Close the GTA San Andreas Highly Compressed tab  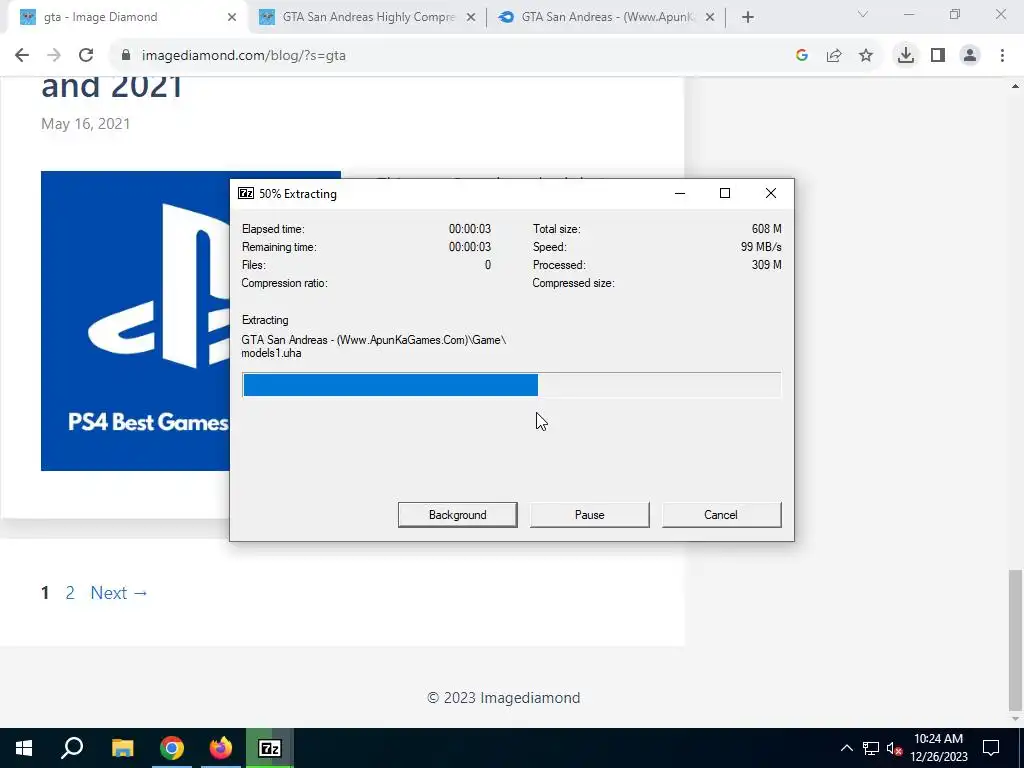click(471, 18)
